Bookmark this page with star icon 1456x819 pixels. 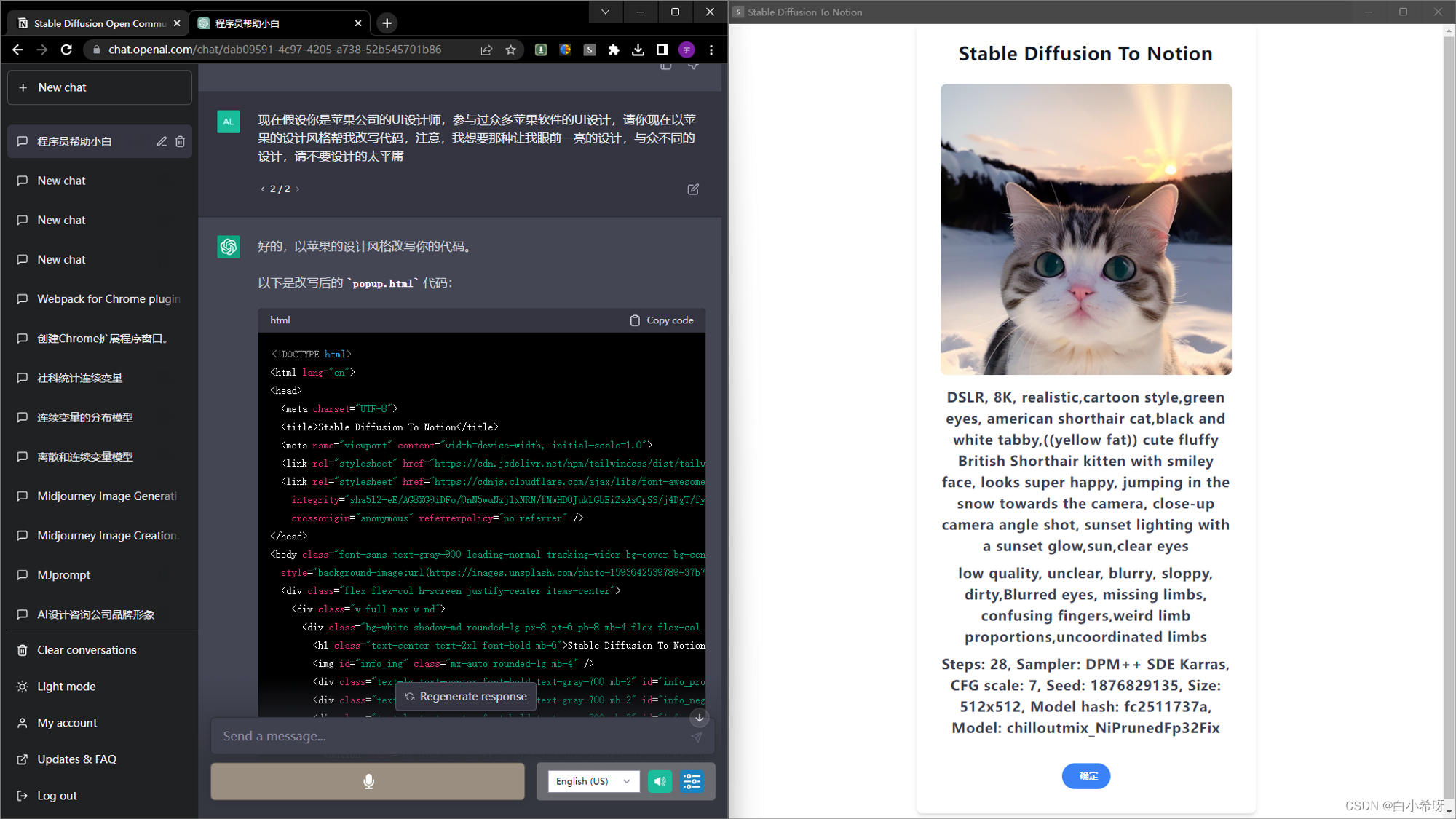510,50
